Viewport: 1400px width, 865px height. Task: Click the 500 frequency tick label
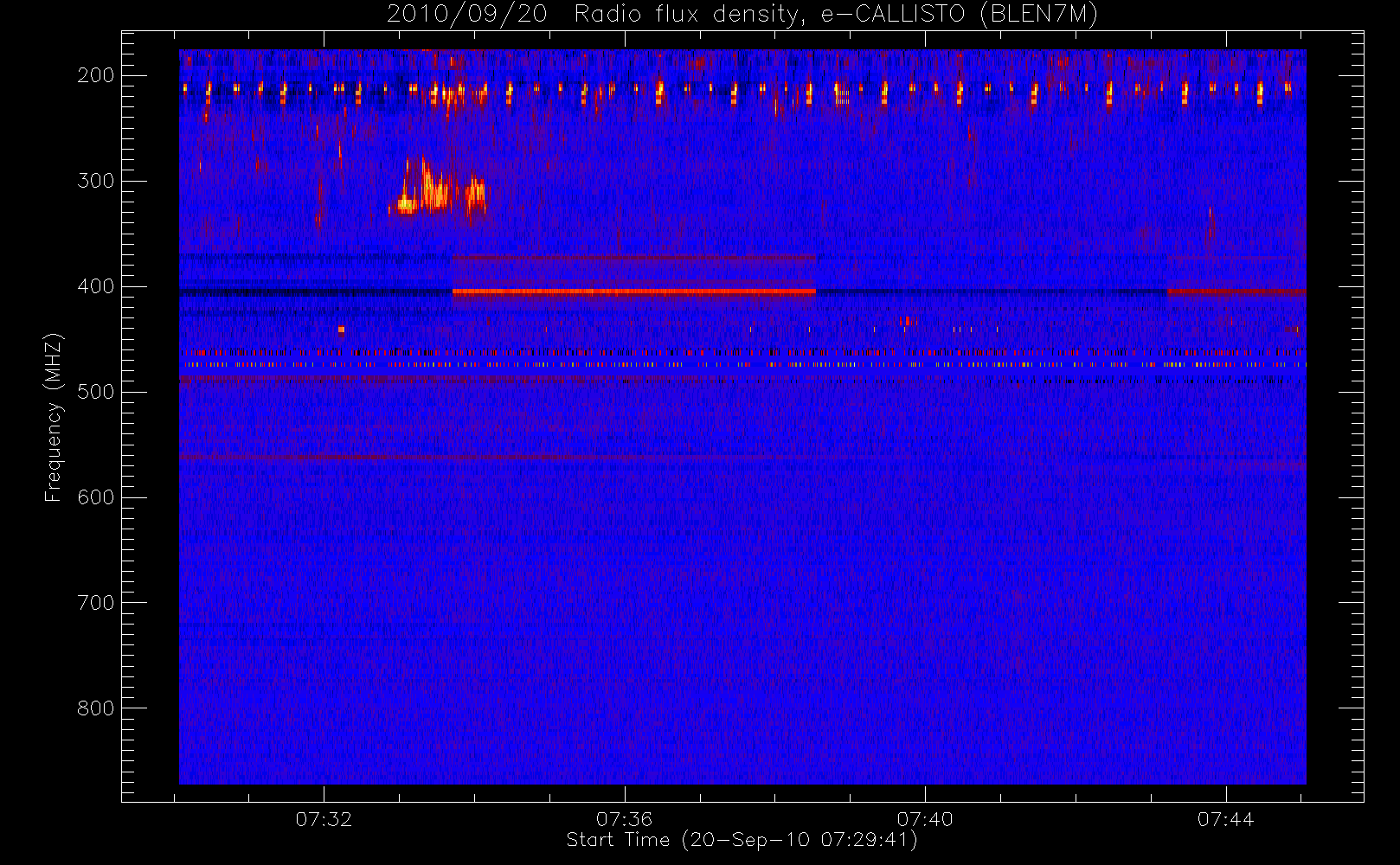tap(95, 392)
